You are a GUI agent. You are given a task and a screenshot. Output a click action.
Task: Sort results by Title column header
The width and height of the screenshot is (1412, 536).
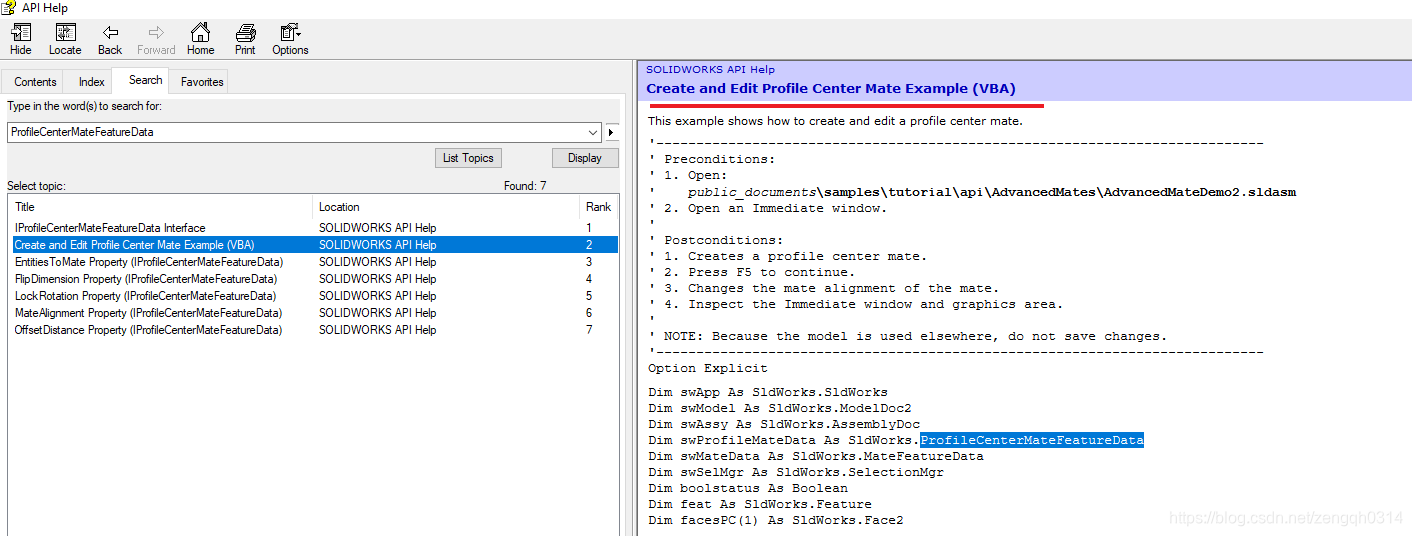pyautogui.click(x=160, y=207)
